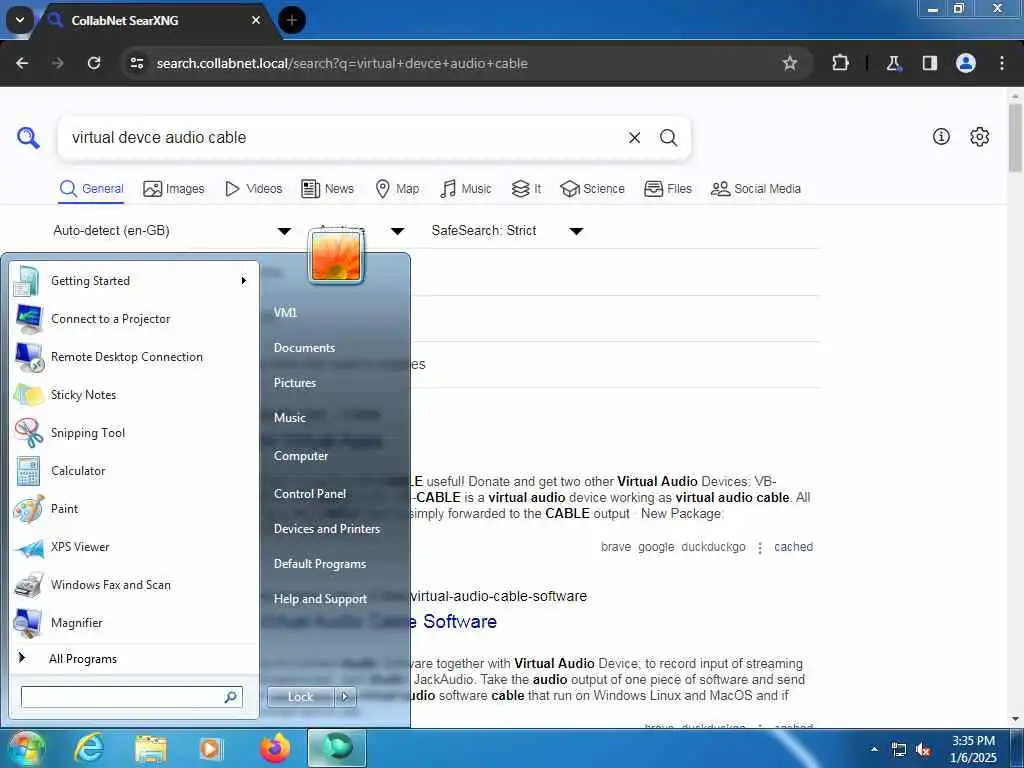The image size is (1024, 768).
Task: Open Help and Support
Action: tap(320, 599)
